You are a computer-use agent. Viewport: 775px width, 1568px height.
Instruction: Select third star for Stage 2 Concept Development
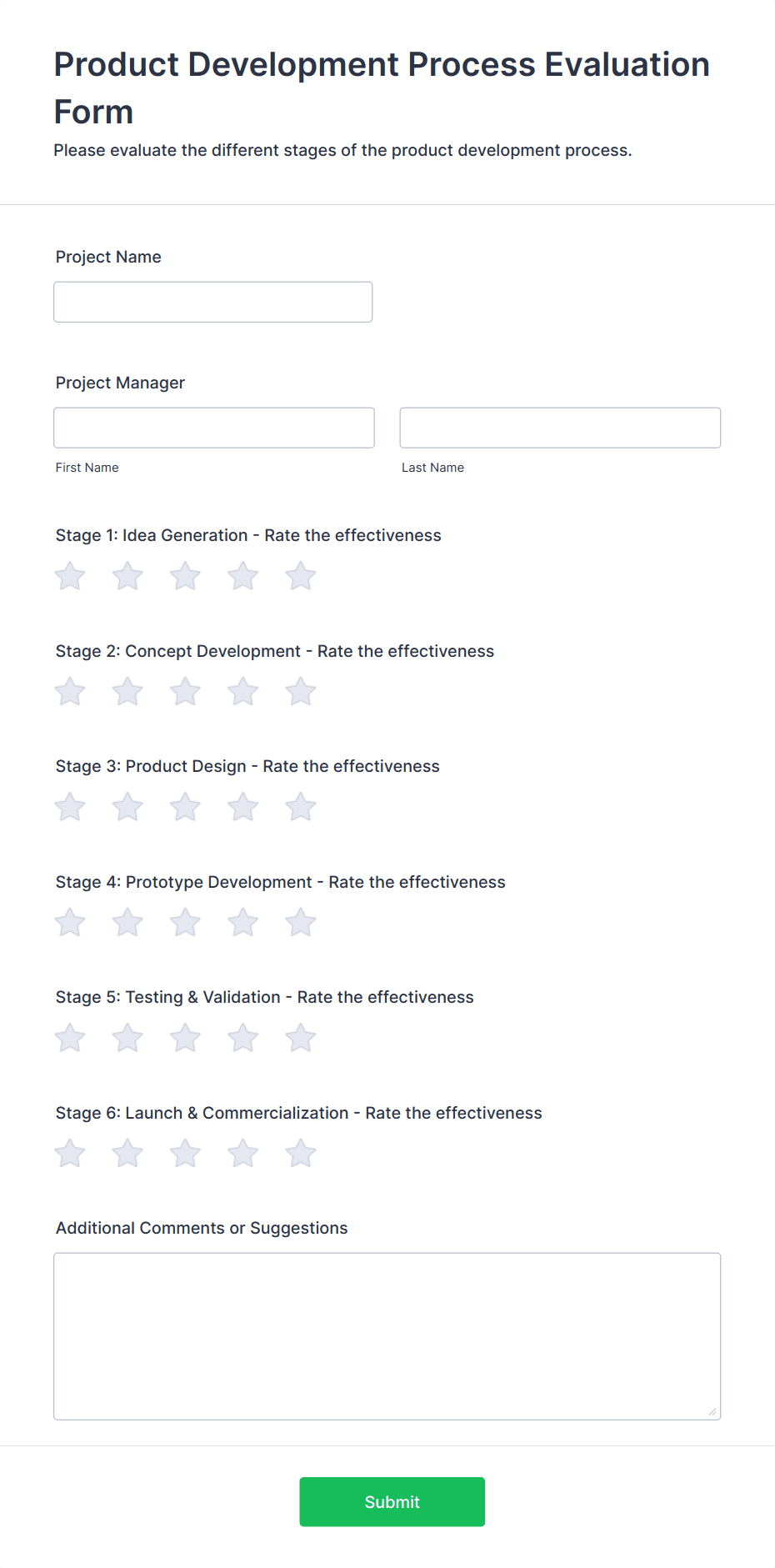coord(185,692)
